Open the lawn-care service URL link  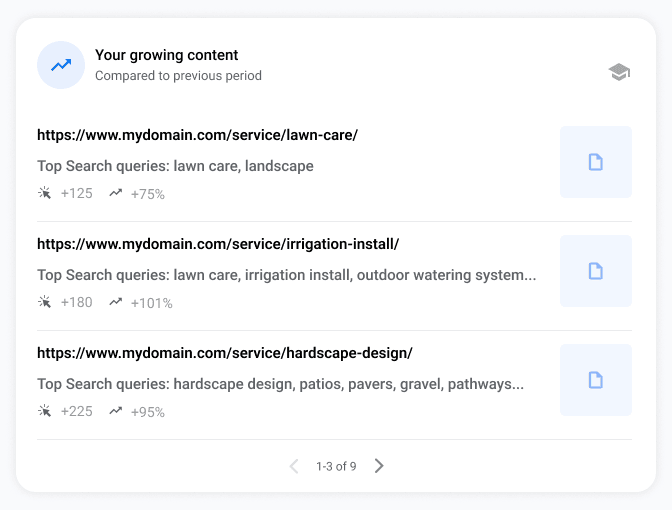click(x=197, y=135)
